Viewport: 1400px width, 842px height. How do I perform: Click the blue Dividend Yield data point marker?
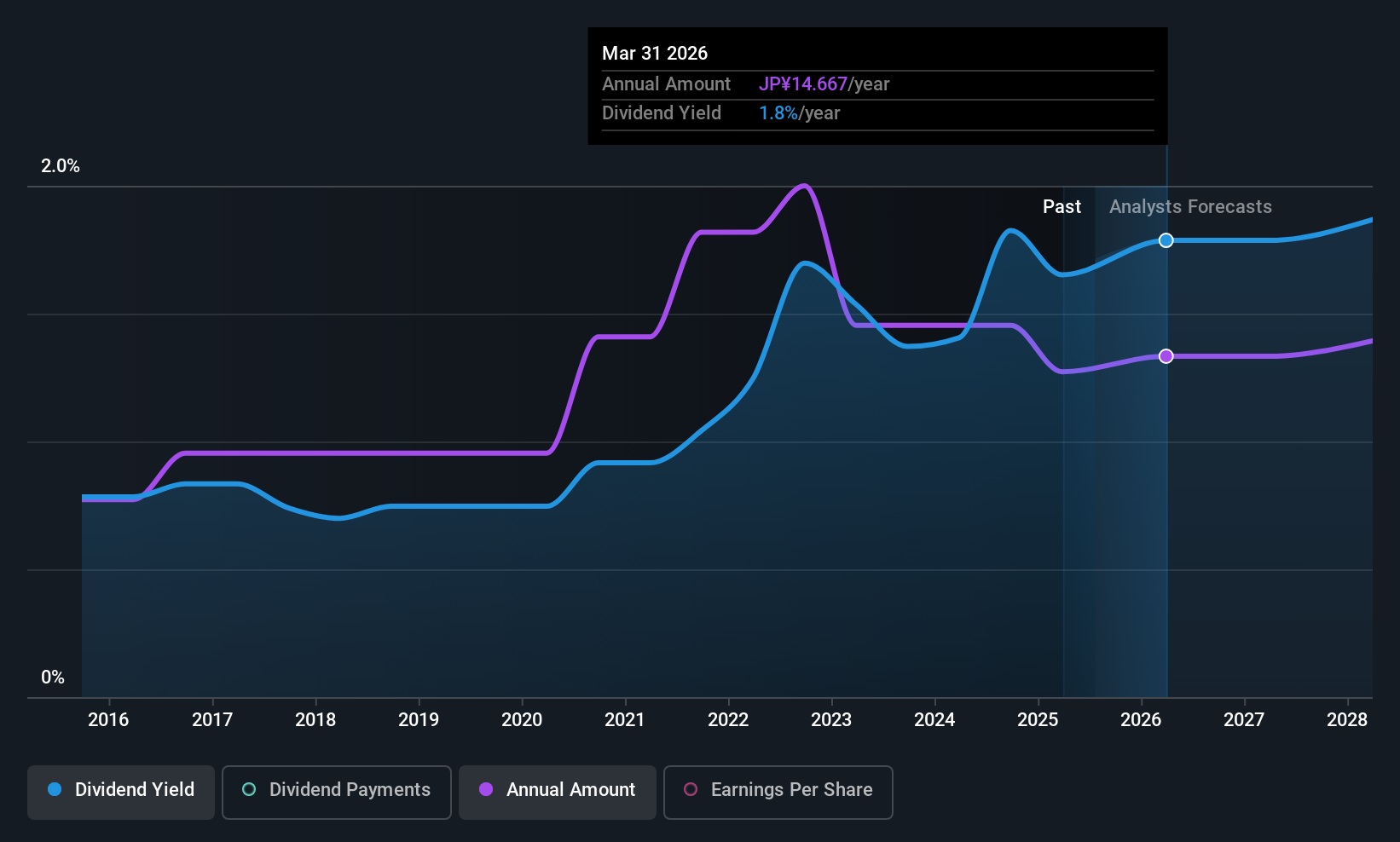(1166, 240)
